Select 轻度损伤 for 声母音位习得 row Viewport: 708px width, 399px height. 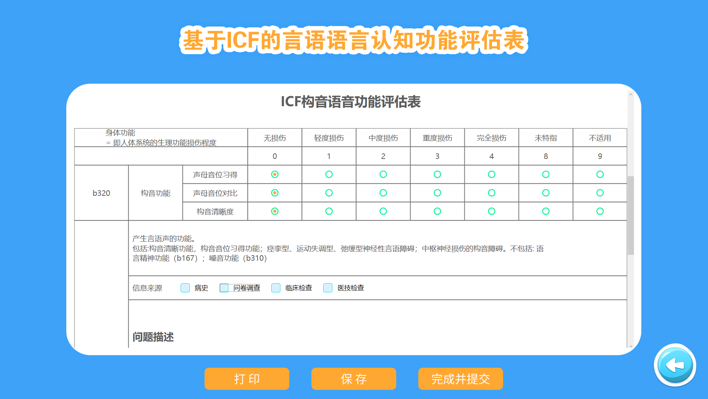[329, 174]
